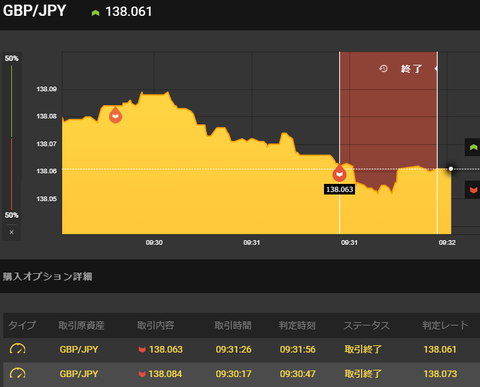The width and height of the screenshot is (480, 387).
Task: Click the 判定レート column header
Action: pyautogui.click(x=445, y=325)
